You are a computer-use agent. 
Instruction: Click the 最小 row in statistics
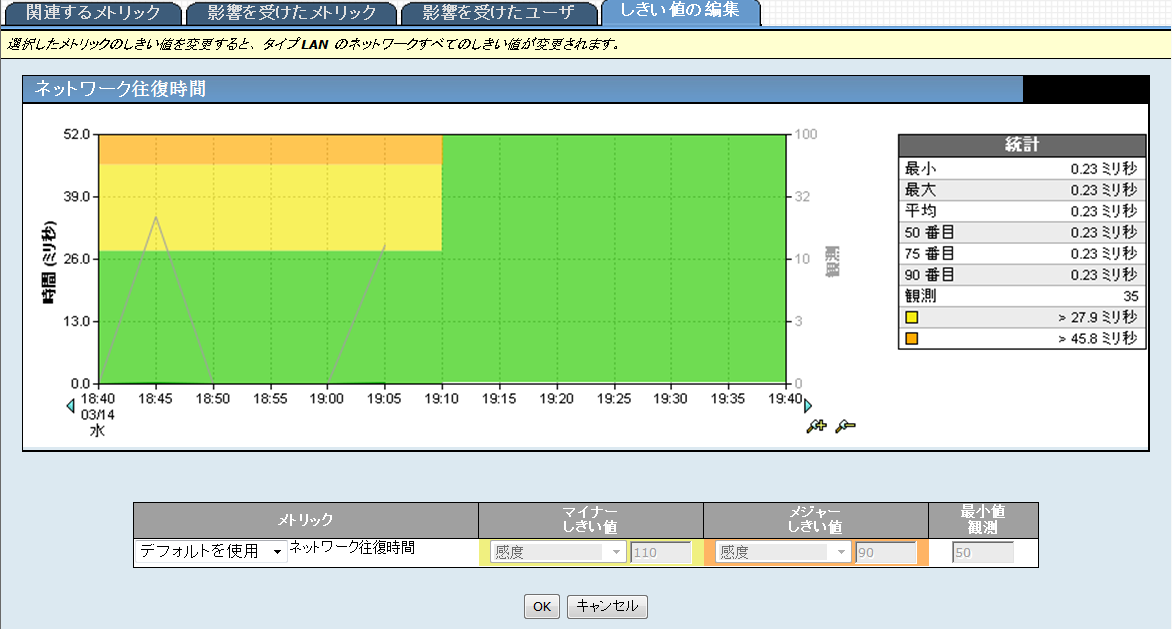point(1022,169)
